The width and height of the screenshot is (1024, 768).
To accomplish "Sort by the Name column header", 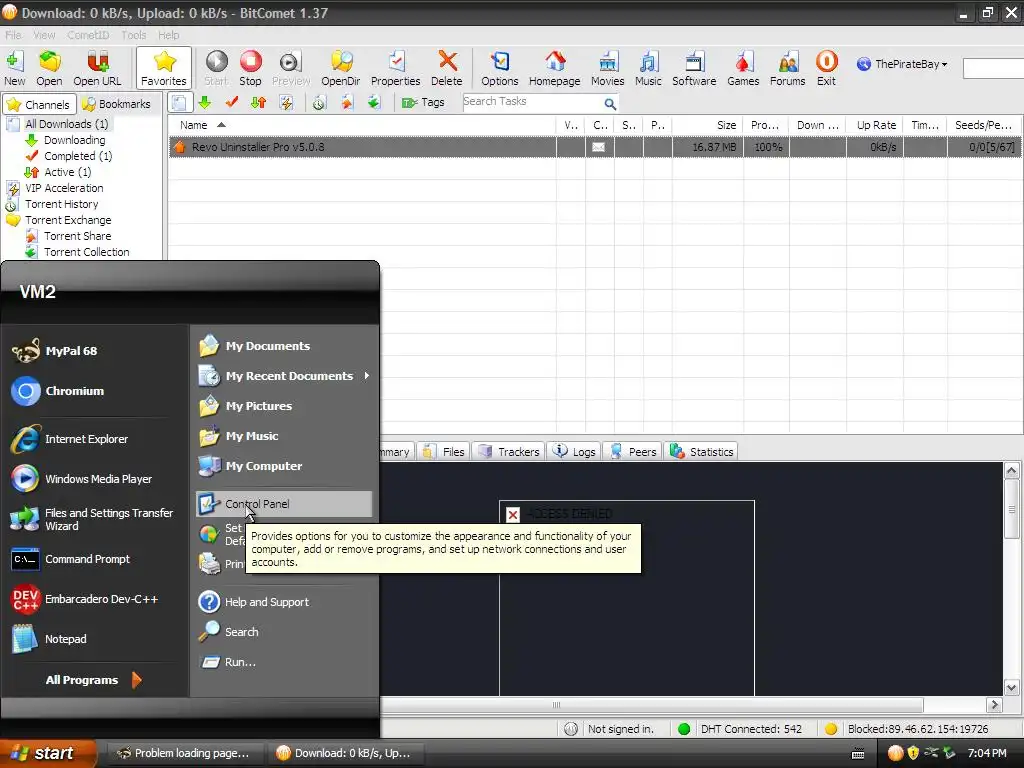I will tap(362, 125).
